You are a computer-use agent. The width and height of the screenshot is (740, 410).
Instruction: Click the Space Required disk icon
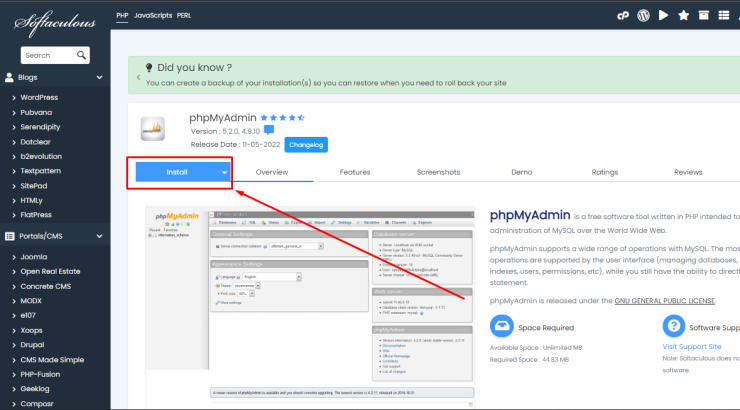(x=502, y=326)
